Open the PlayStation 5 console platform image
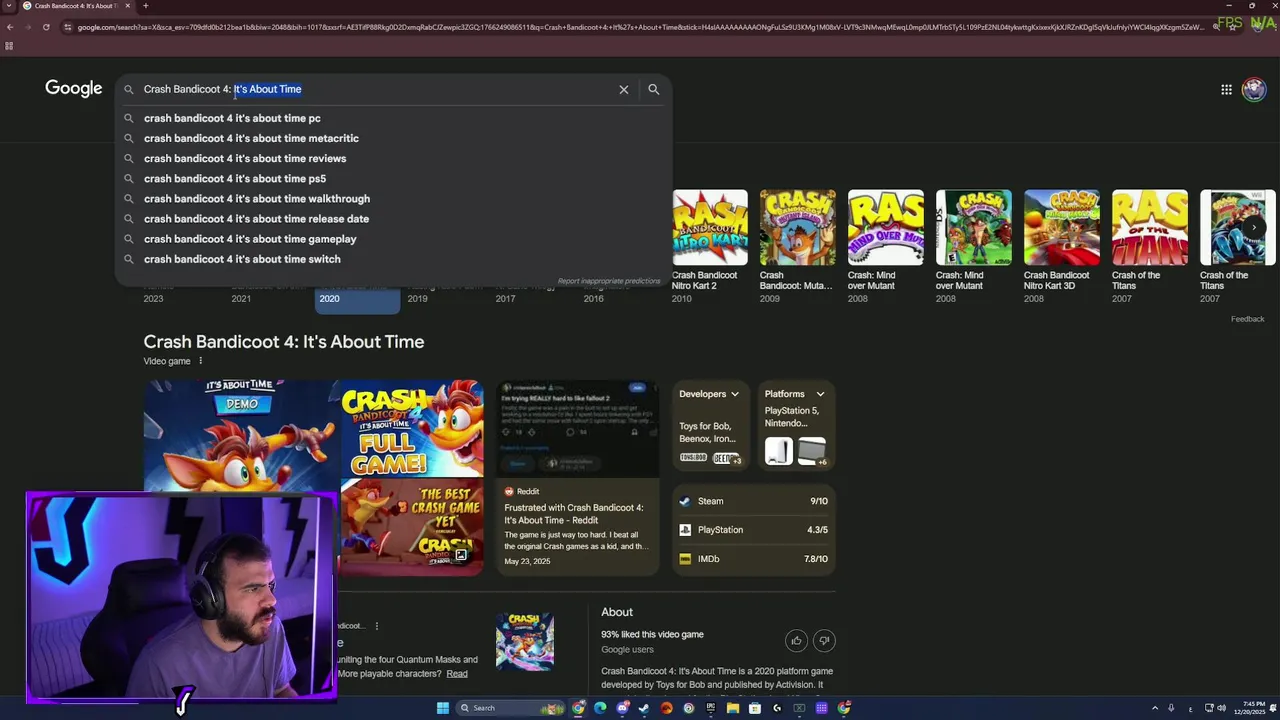The width and height of the screenshot is (1280, 720). 779,452
